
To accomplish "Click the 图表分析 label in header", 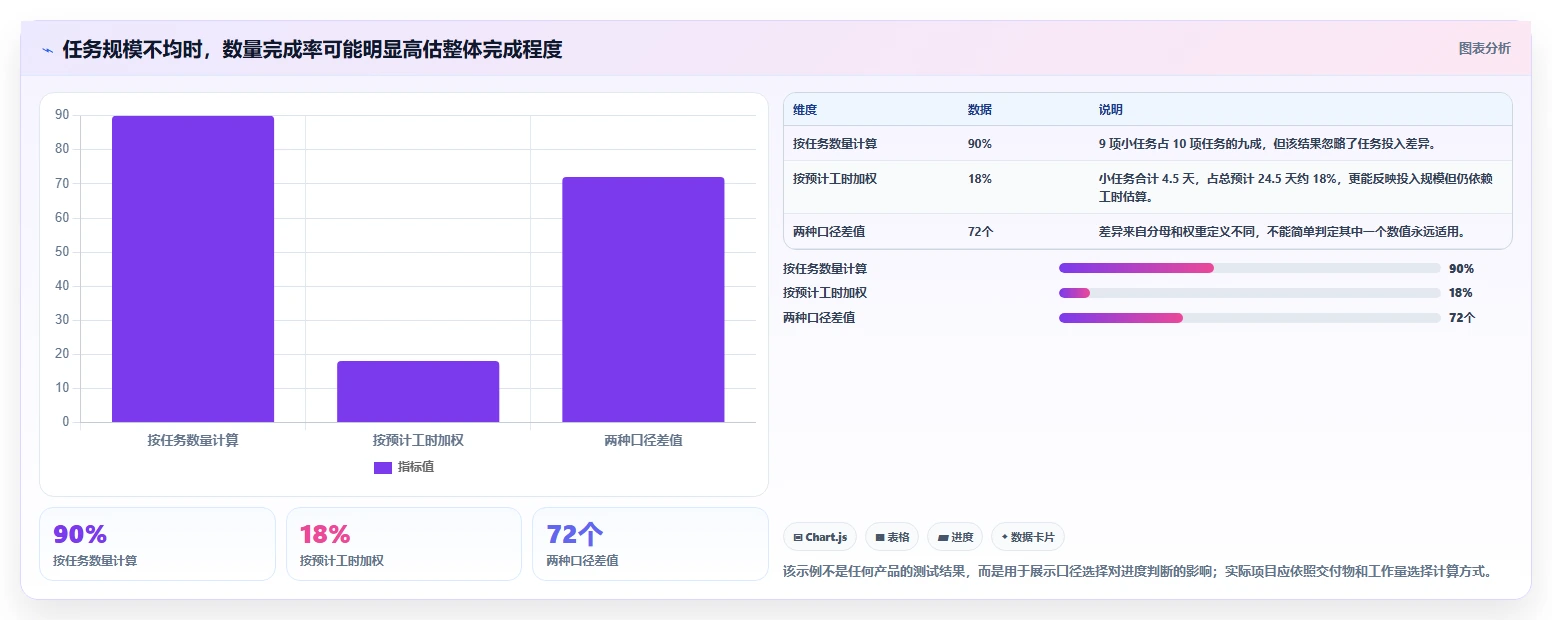I will point(1484,48).
